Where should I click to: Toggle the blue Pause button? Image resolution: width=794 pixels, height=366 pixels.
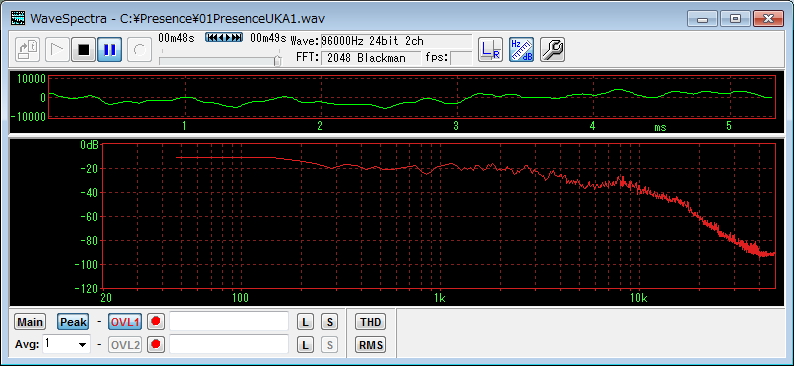(109, 50)
